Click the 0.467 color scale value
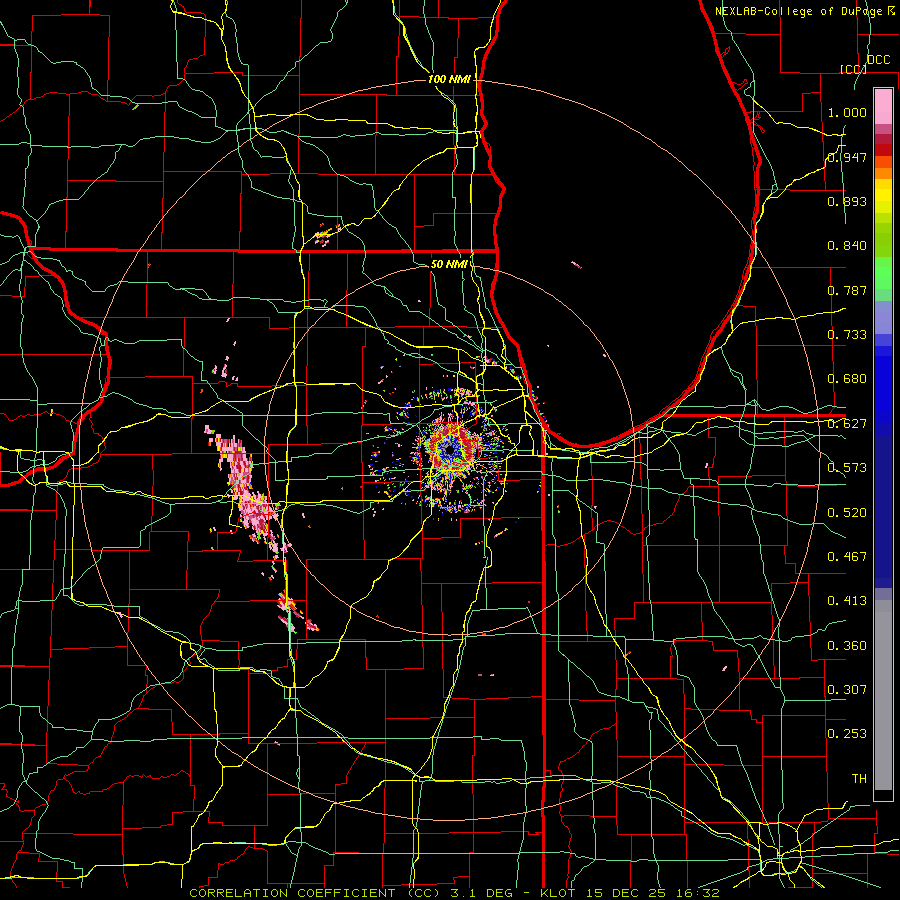Image resolution: width=900 pixels, height=900 pixels. [847, 557]
